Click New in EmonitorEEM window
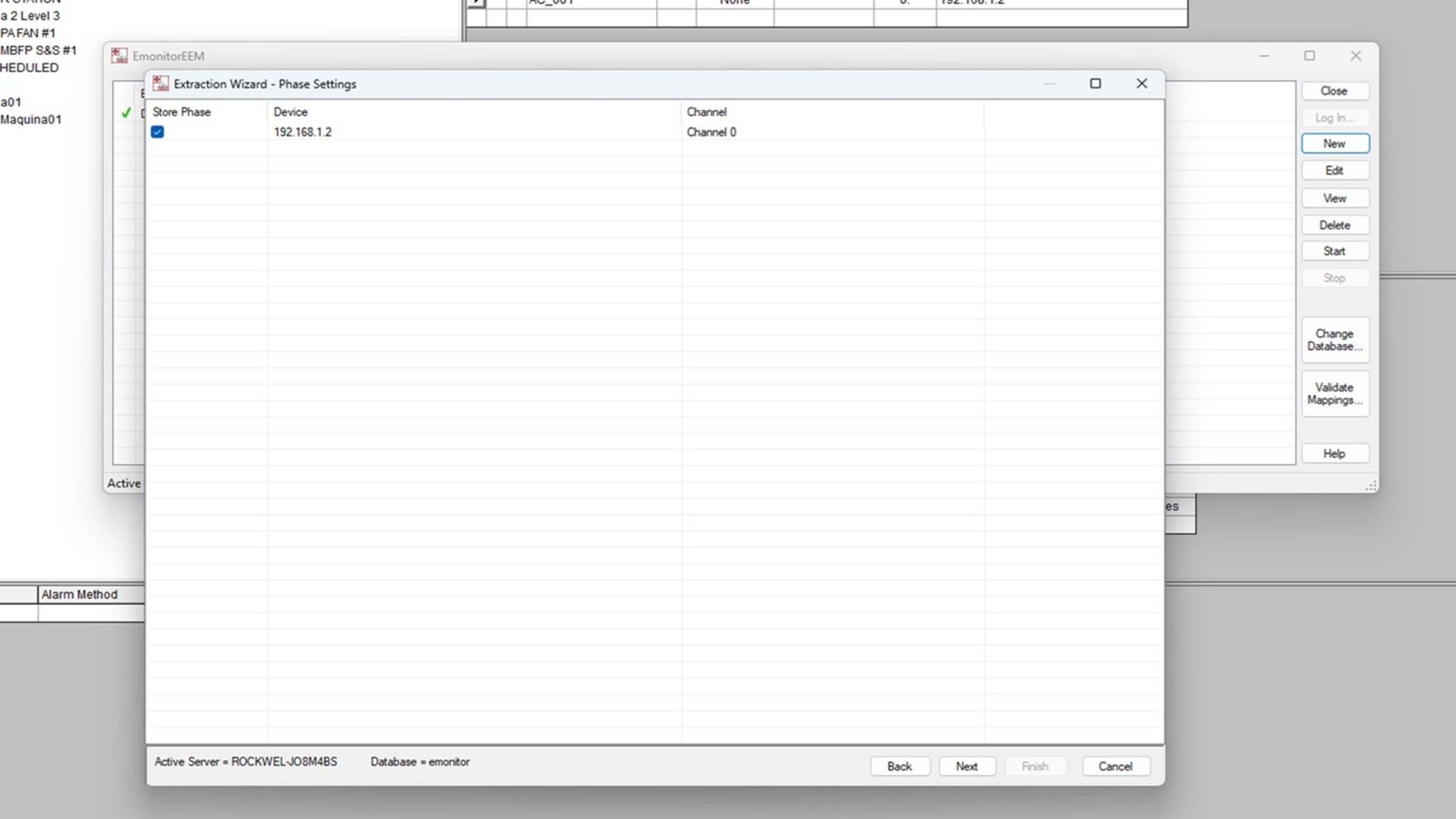This screenshot has width=1456, height=819. 1335,144
